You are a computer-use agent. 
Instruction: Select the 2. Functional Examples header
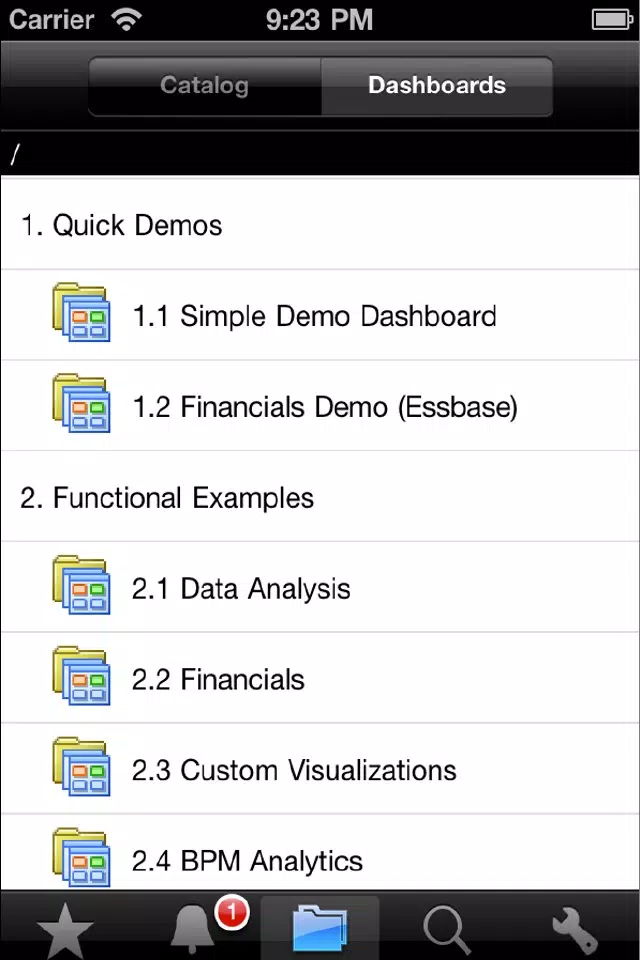pyautogui.click(x=320, y=497)
